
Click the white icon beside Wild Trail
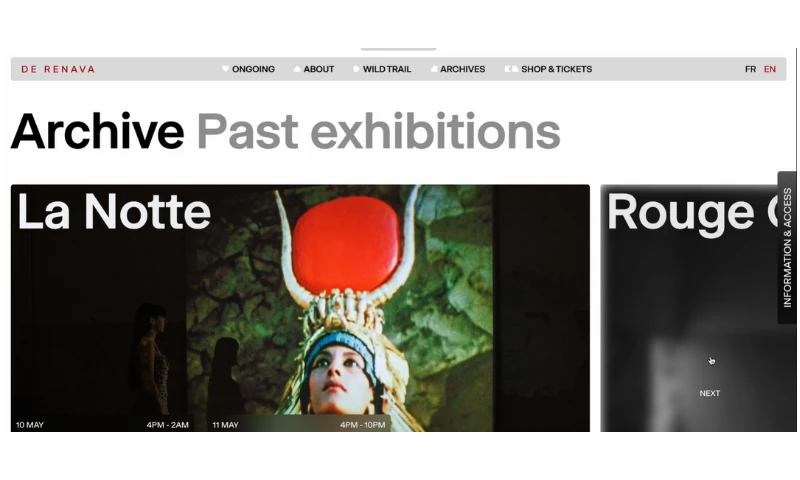point(356,69)
